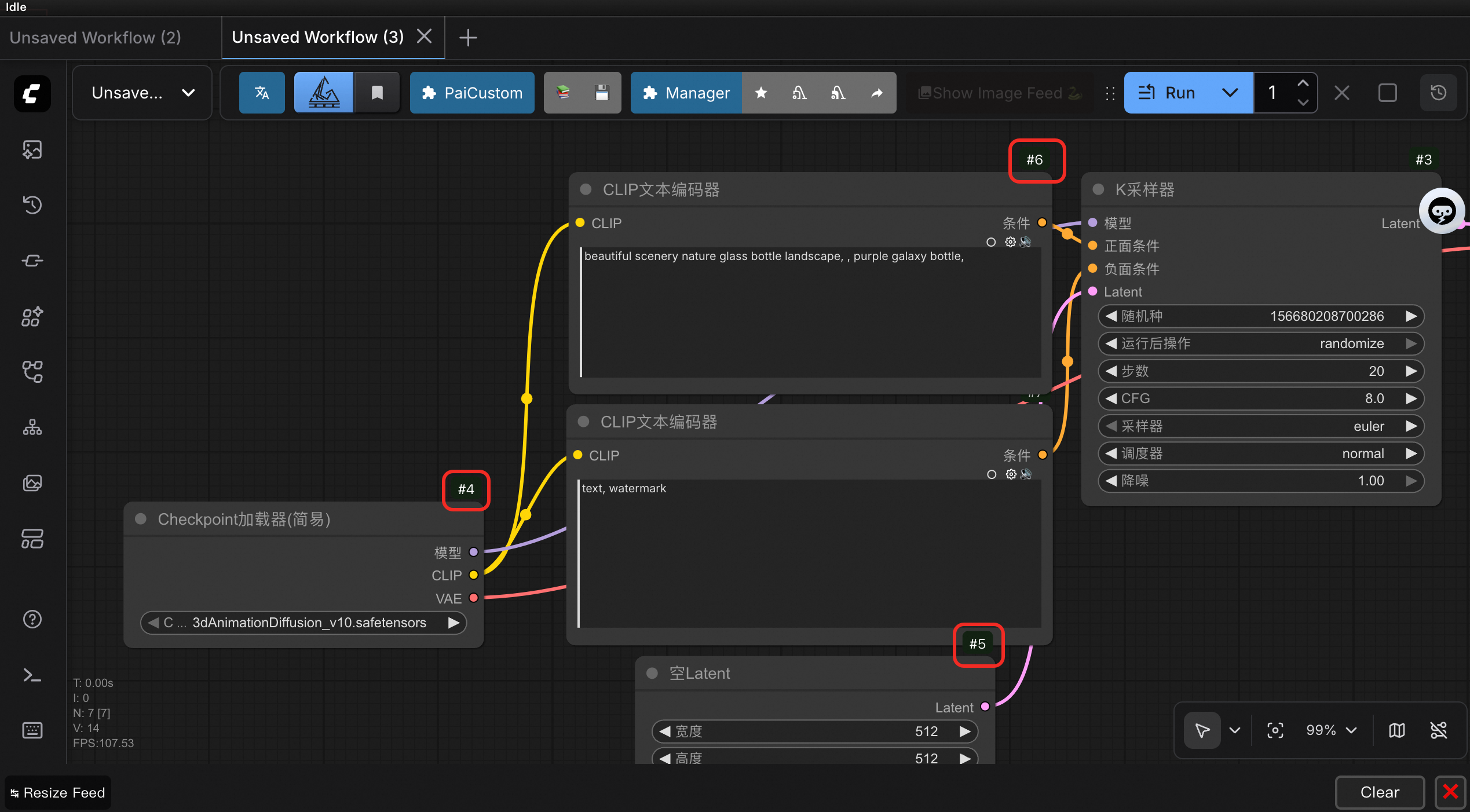Click the translate language icon in toolbar

click(262, 93)
